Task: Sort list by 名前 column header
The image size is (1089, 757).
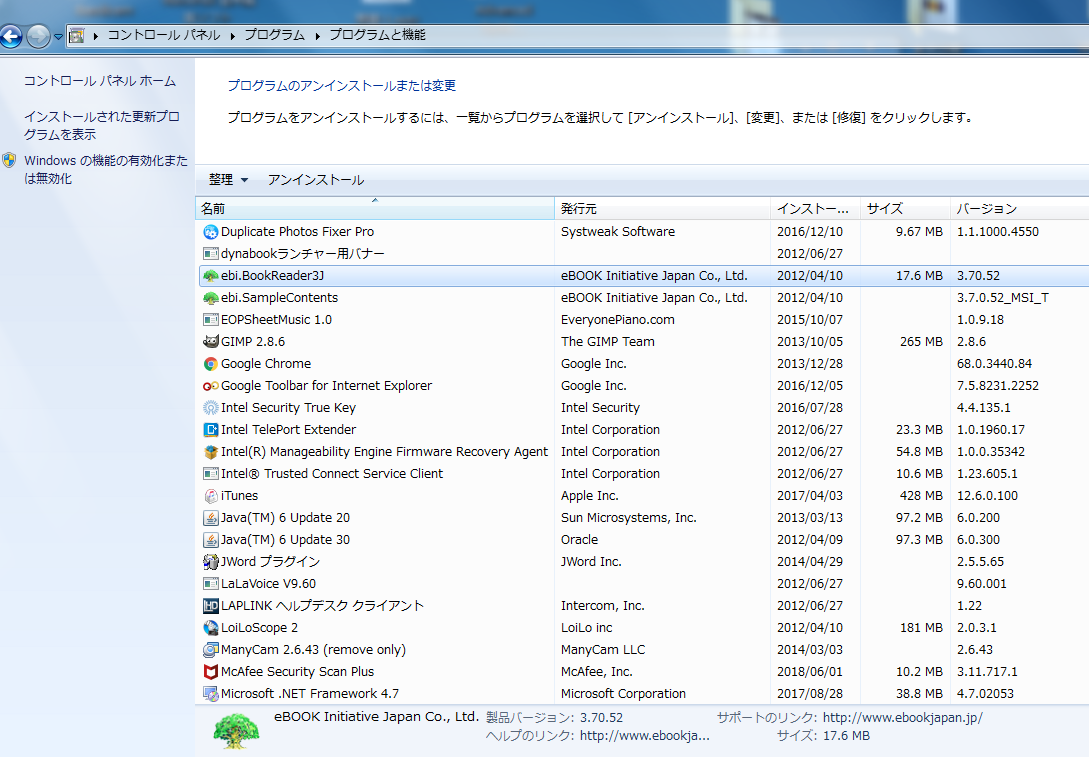Action: click(213, 209)
